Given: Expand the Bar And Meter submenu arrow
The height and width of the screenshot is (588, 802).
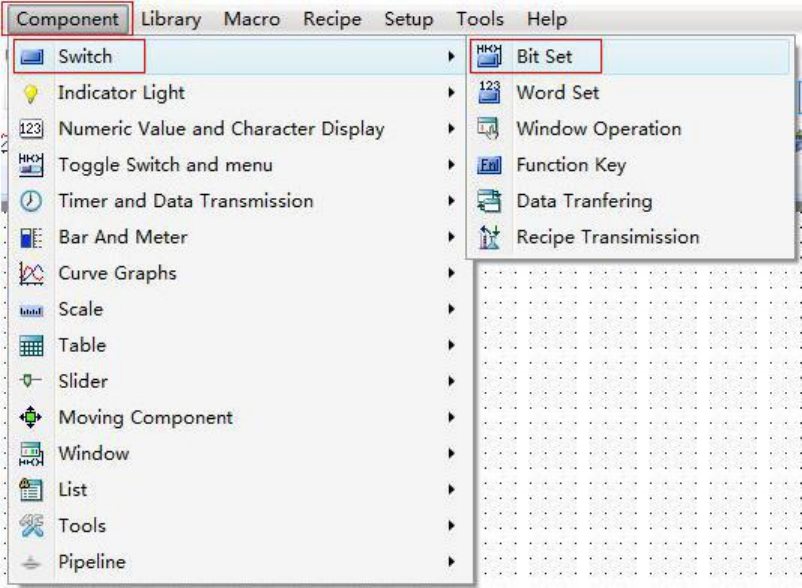Looking at the screenshot, I should [x=452, y=237].
